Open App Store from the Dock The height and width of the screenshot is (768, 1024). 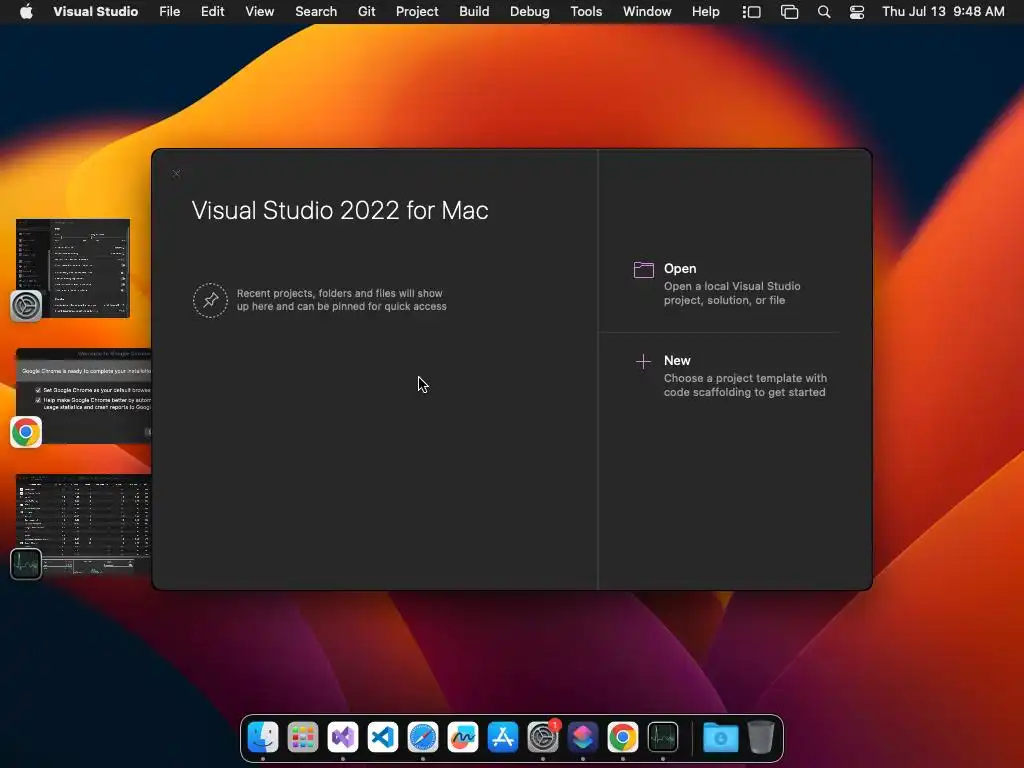point(503,737)
